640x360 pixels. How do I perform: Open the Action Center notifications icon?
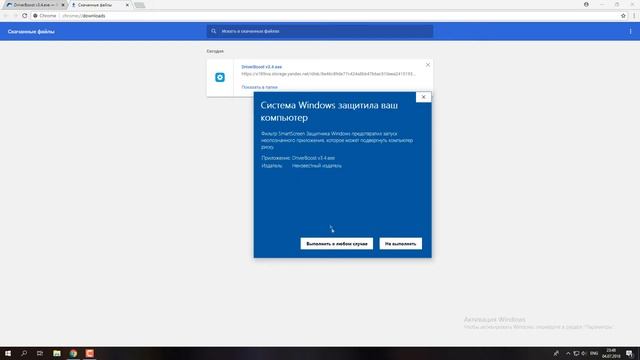pos(630,353)
